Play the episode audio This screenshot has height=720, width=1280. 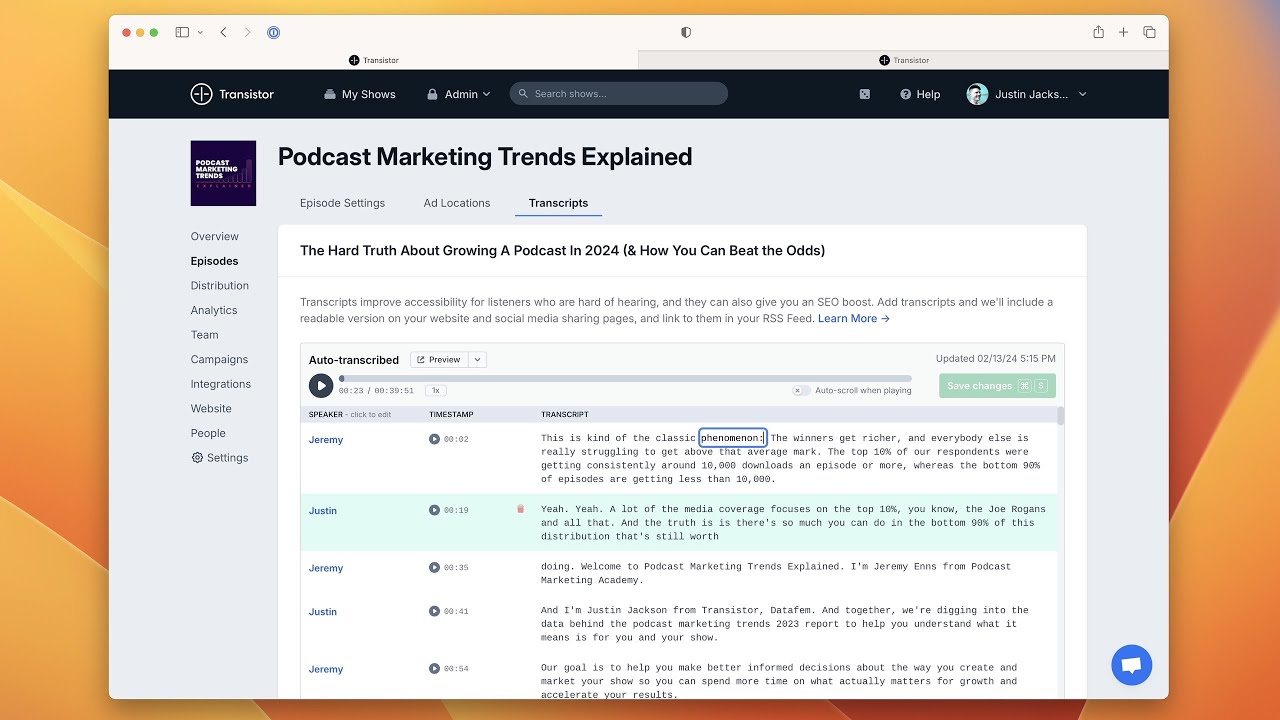click(x=321, y=385)
